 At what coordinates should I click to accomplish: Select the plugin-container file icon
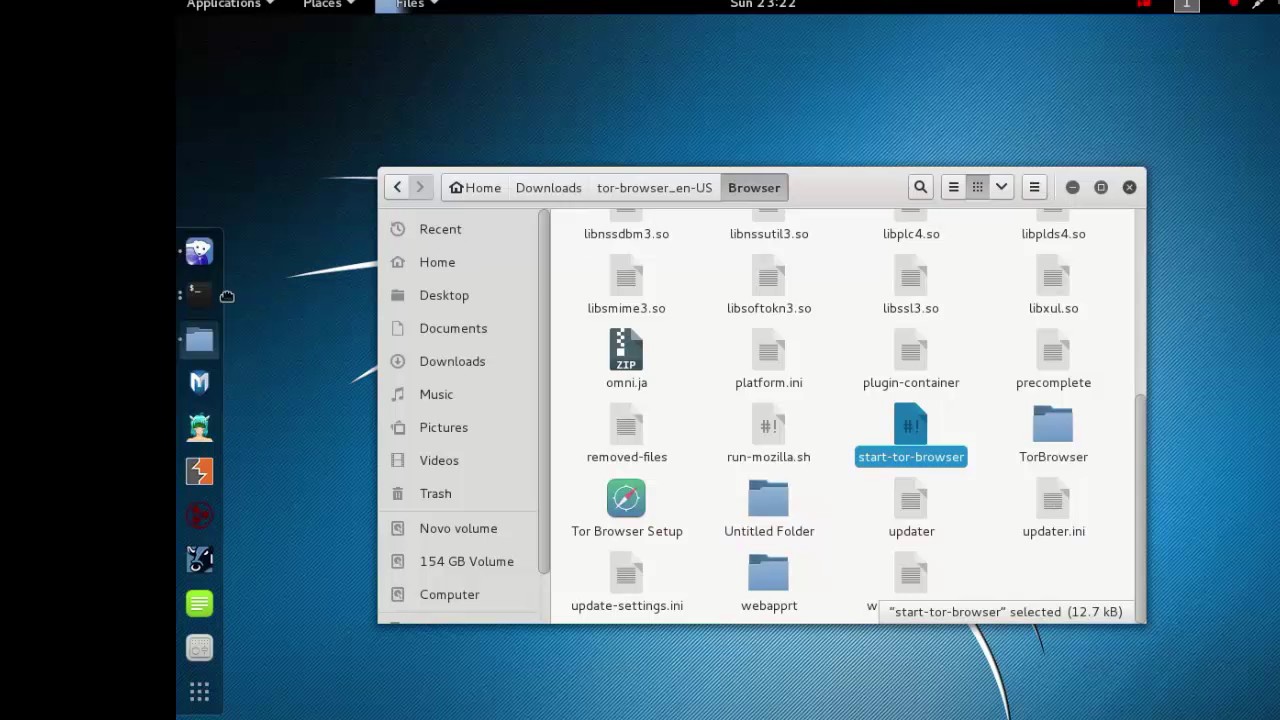pyautogui.click(x=911, y=350)
